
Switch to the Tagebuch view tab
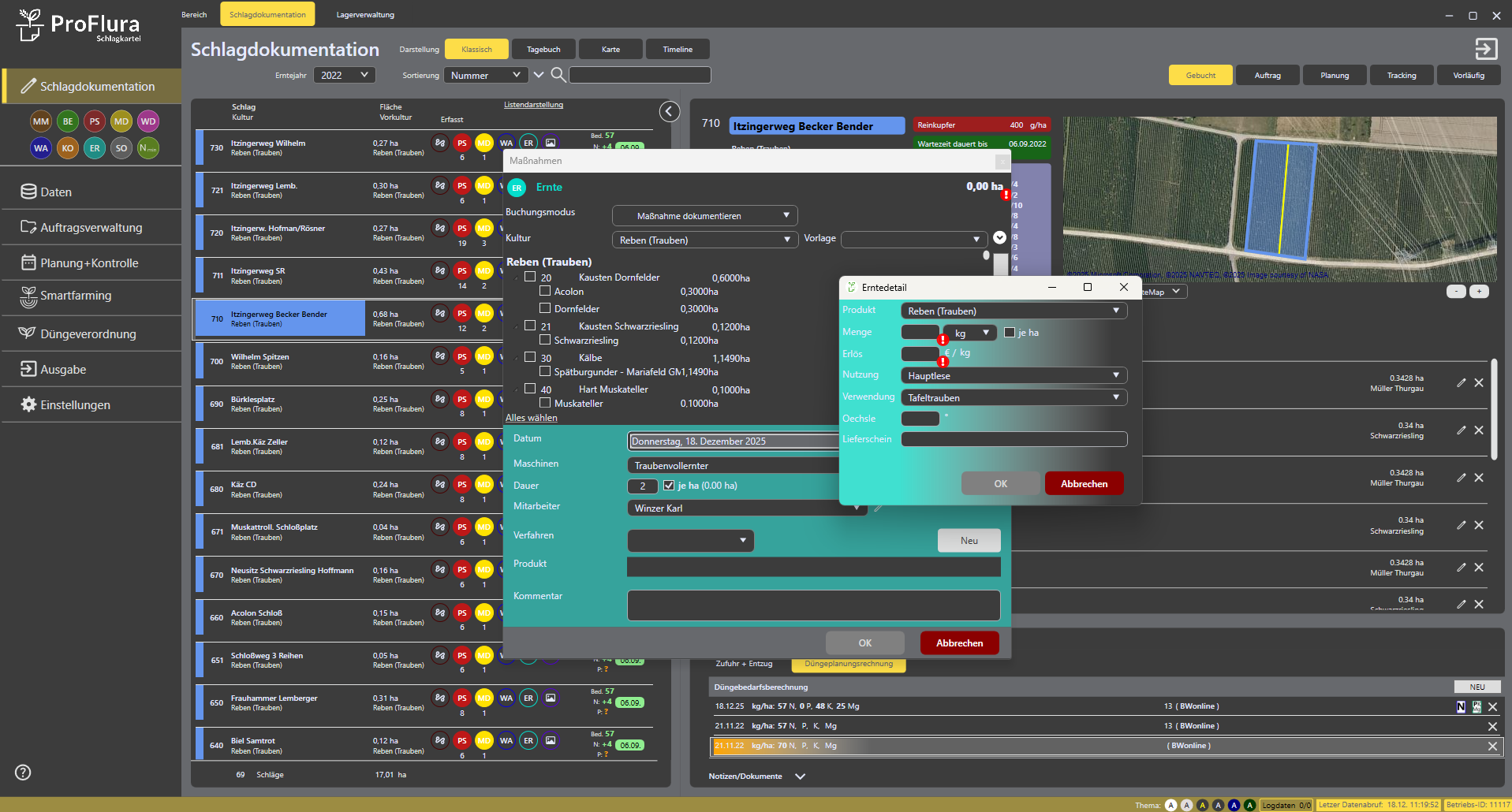pos(543,50)
